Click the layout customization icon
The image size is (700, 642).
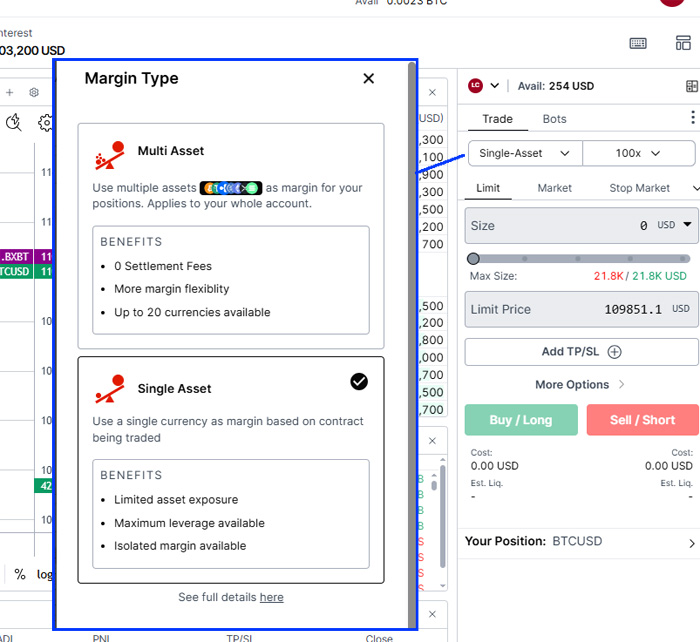(x=683, y=43)
